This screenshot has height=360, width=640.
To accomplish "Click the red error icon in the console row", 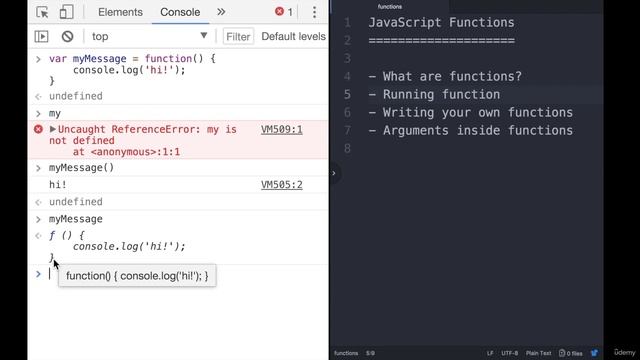I will click(38, 129).
